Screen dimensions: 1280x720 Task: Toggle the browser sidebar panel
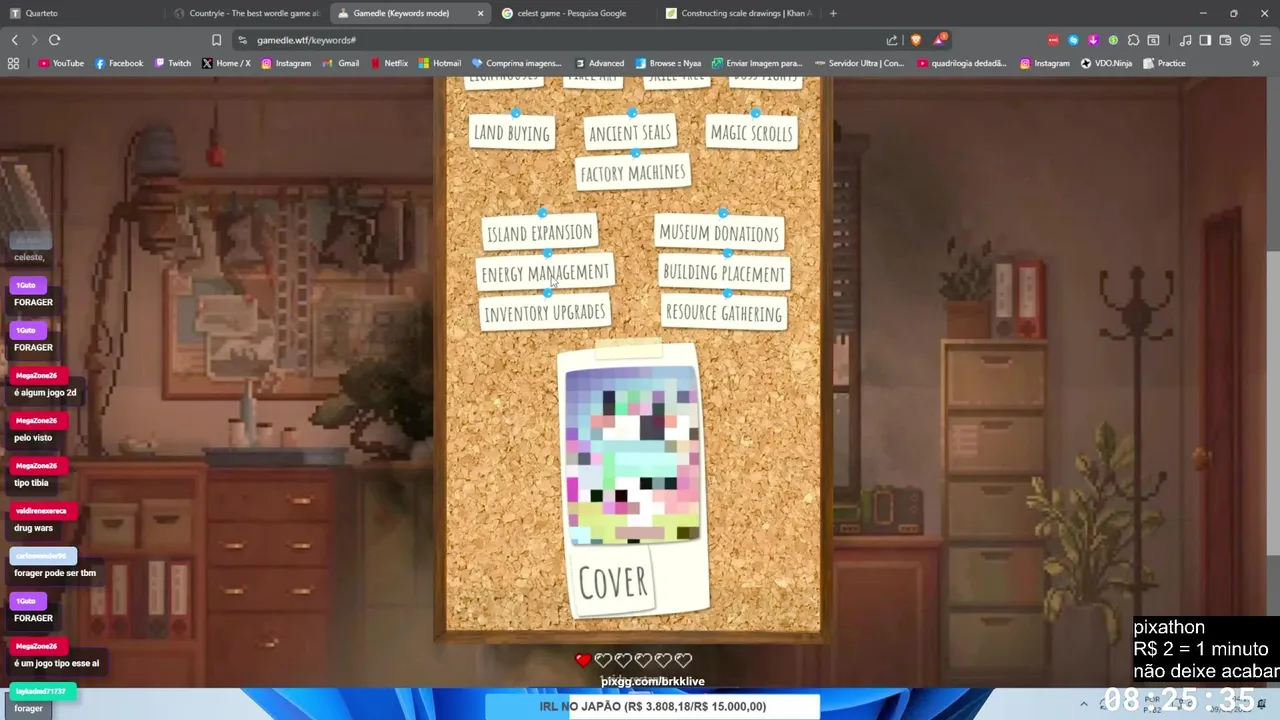pyautogui.click(x=1205, y=40)
